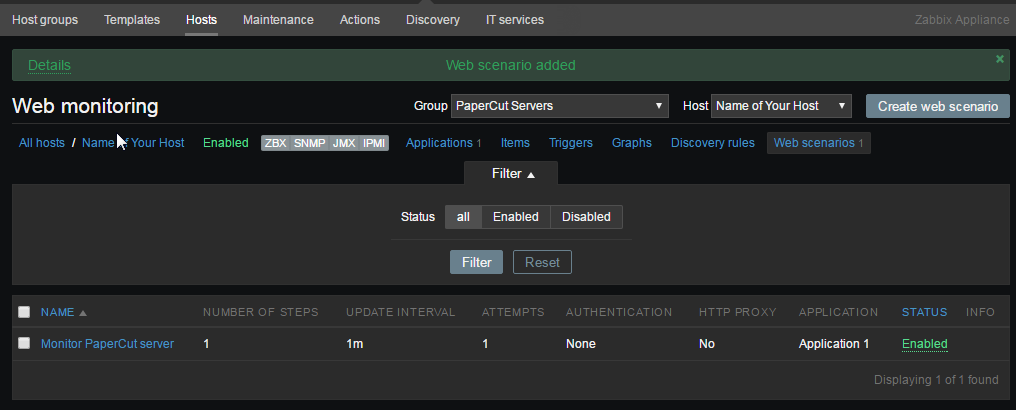
Task: Click 'None' authentication cell
Action: click(581, 344)
